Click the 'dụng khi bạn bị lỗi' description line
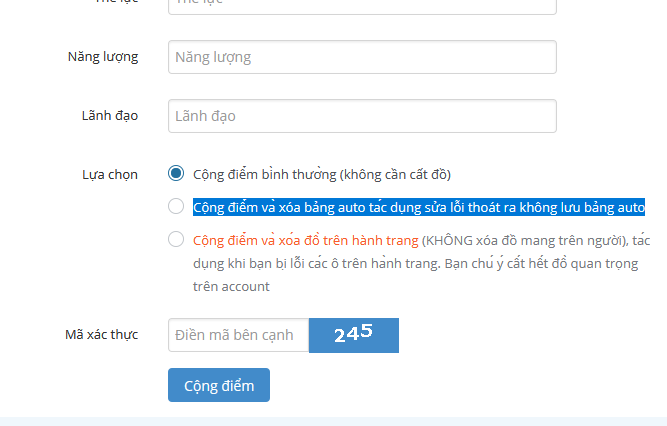Screen dimensions: 667x426 point(260,263)
